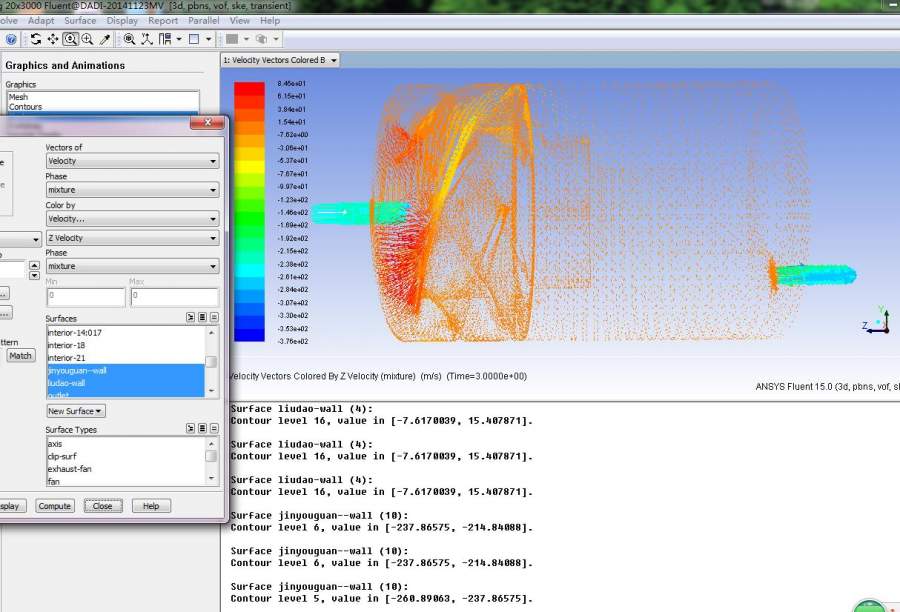This screenshot has height=612, width=900.
Task: Deselect all entries in Surface Types list
Action: point(213,429)
